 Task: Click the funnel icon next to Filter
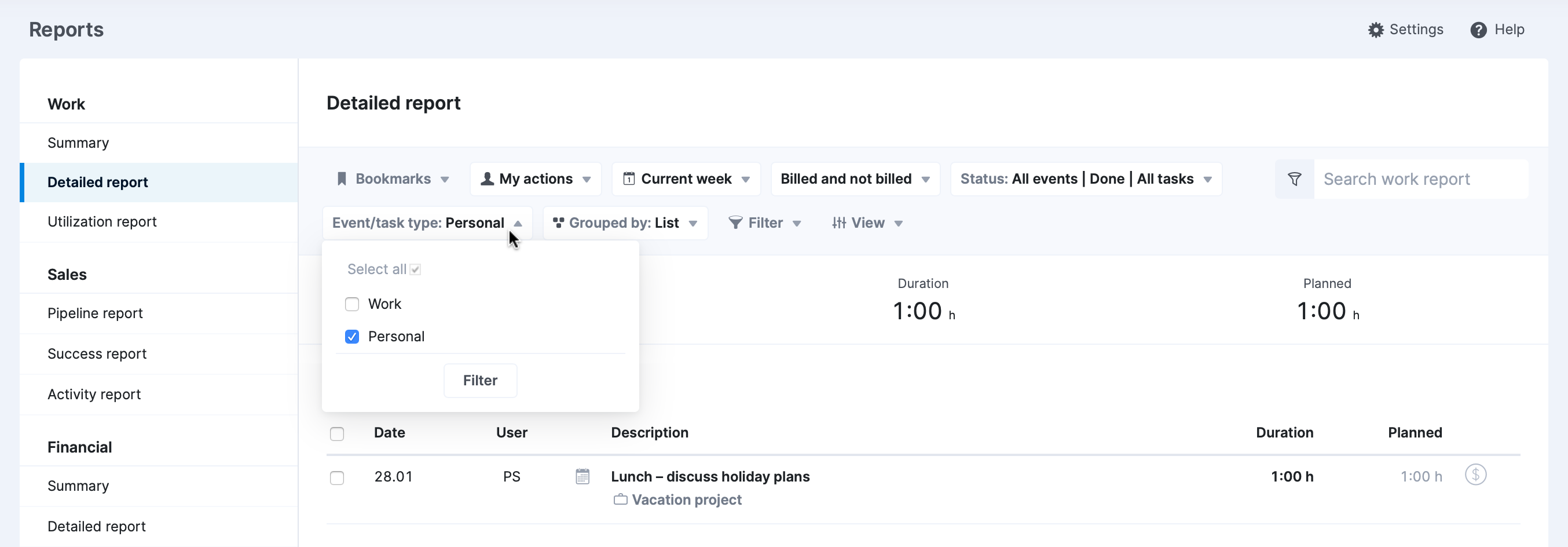(x=735, y=223)
